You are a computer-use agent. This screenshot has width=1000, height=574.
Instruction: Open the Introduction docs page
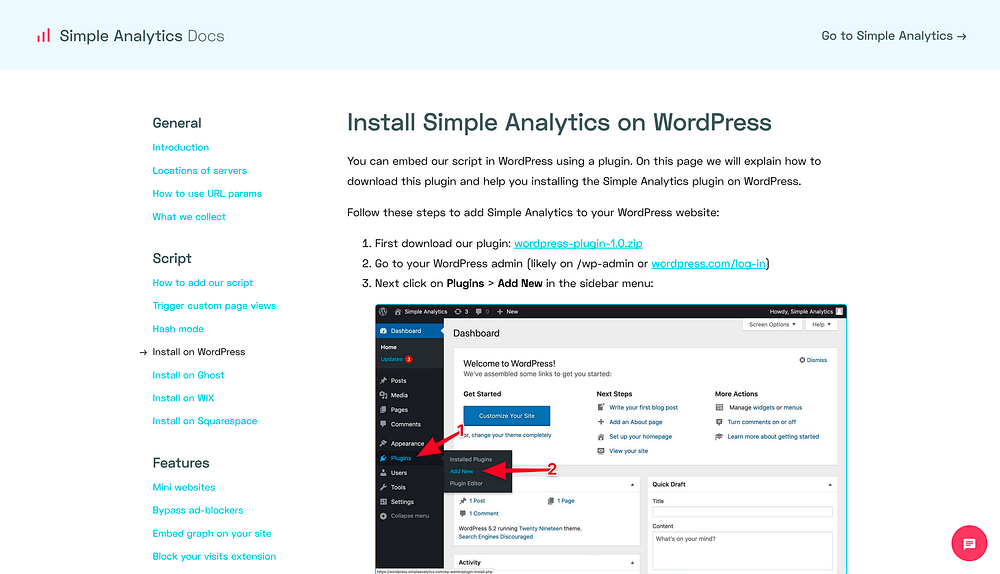[180, 147]
